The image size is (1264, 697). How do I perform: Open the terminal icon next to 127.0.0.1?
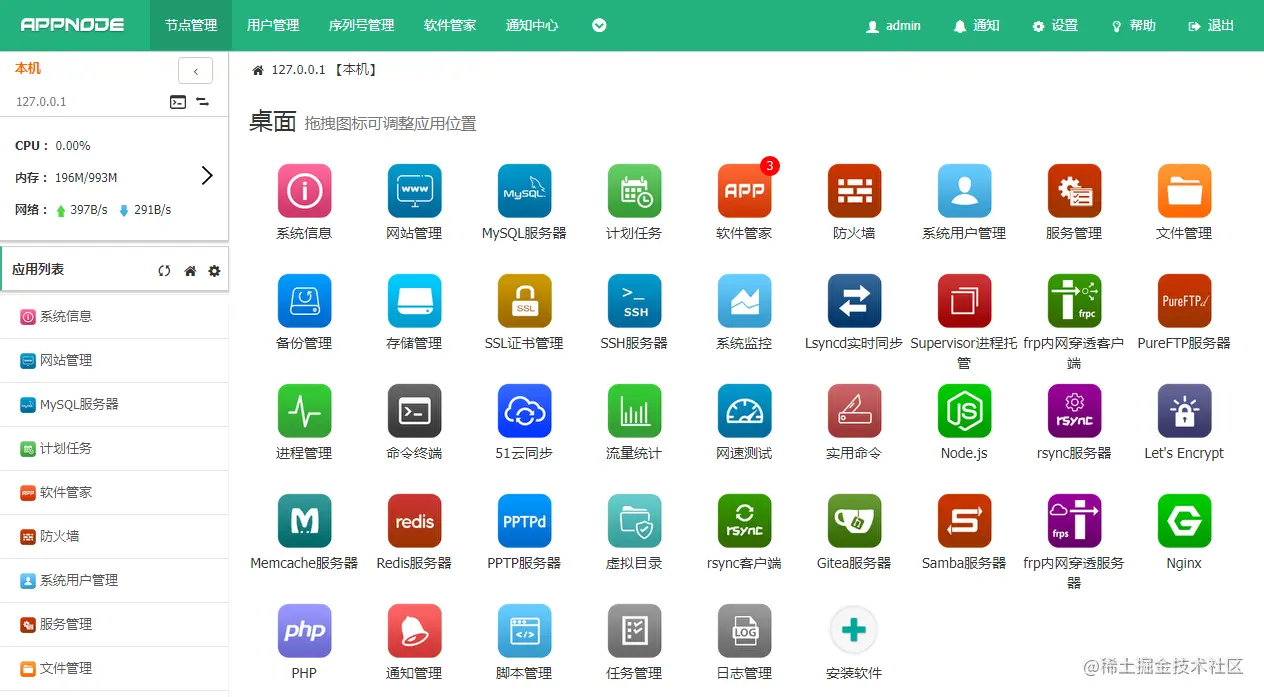coord(178,102)
